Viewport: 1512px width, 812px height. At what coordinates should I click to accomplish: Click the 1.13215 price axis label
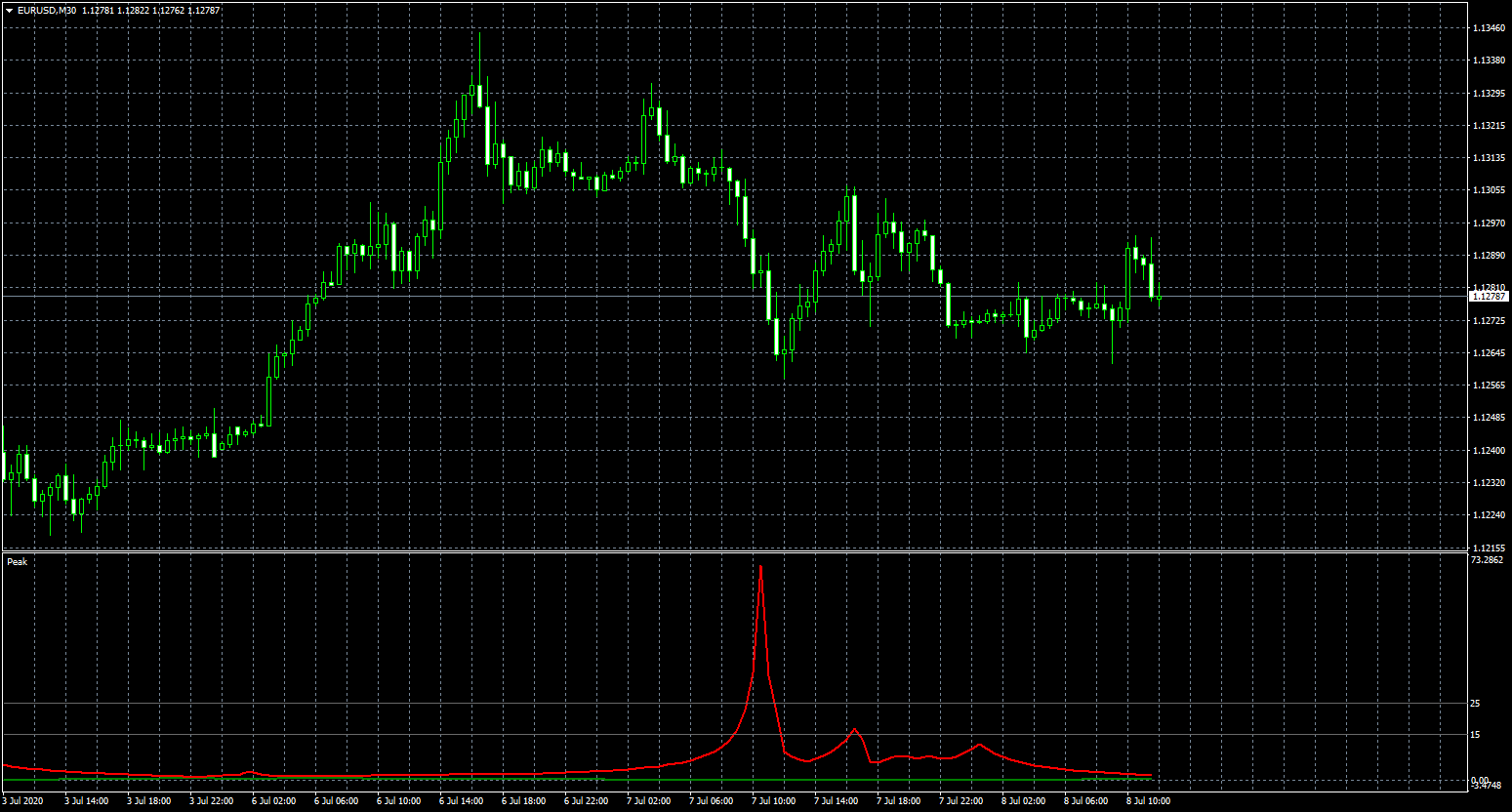[x=1488, y=126]
